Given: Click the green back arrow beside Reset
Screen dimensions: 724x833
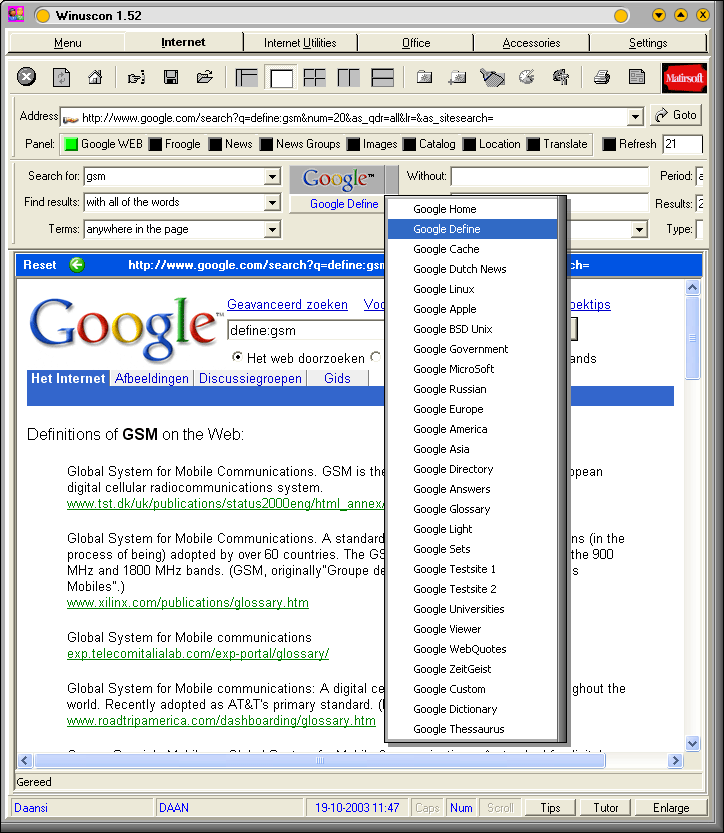Looking at the screenshot, I should pos(77,265).
